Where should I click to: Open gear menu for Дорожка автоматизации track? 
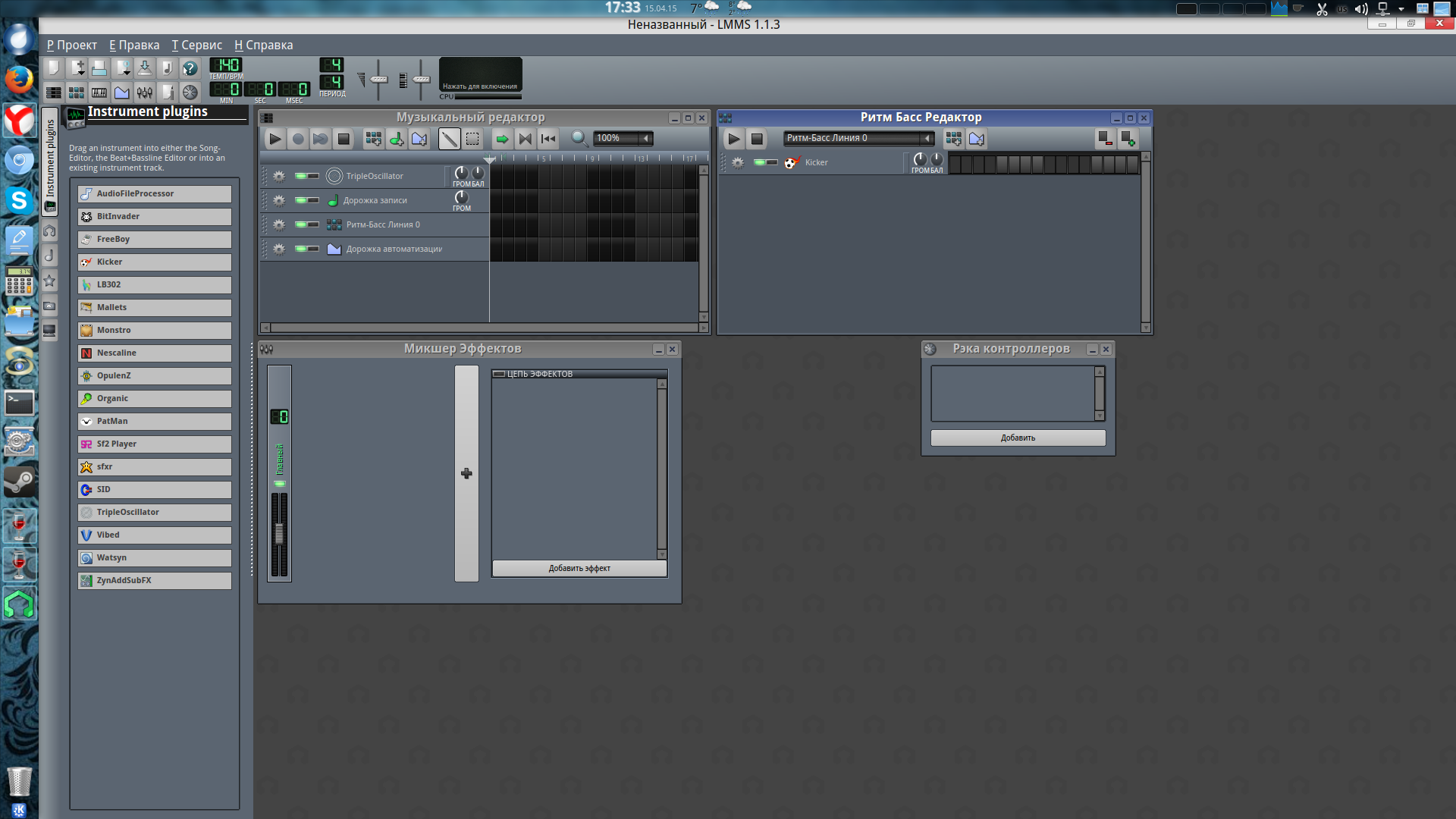[x=279, y=249]
